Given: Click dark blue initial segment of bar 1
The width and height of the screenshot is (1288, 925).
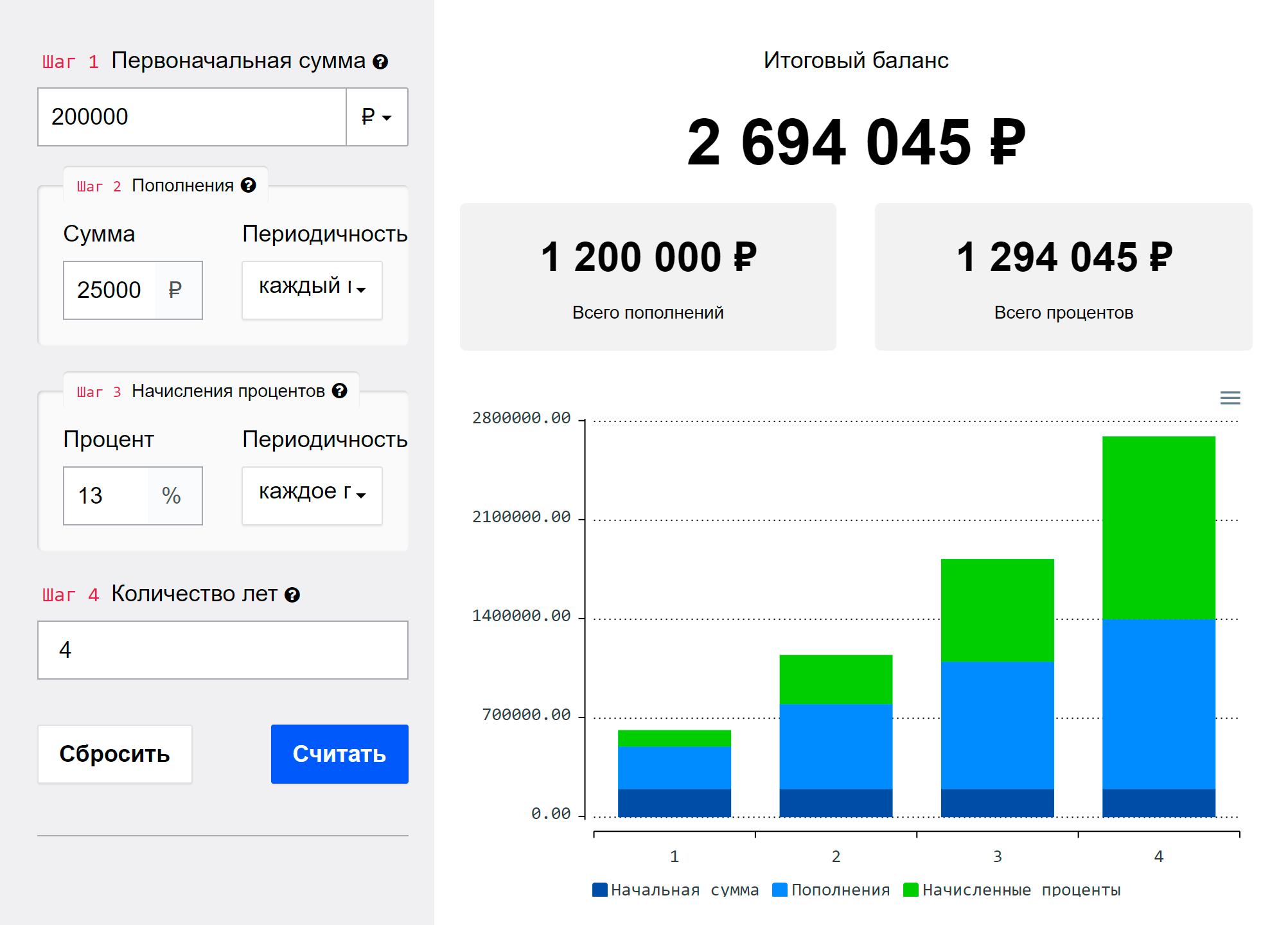Looking at the screenshot, I should (x=675, y=803).
